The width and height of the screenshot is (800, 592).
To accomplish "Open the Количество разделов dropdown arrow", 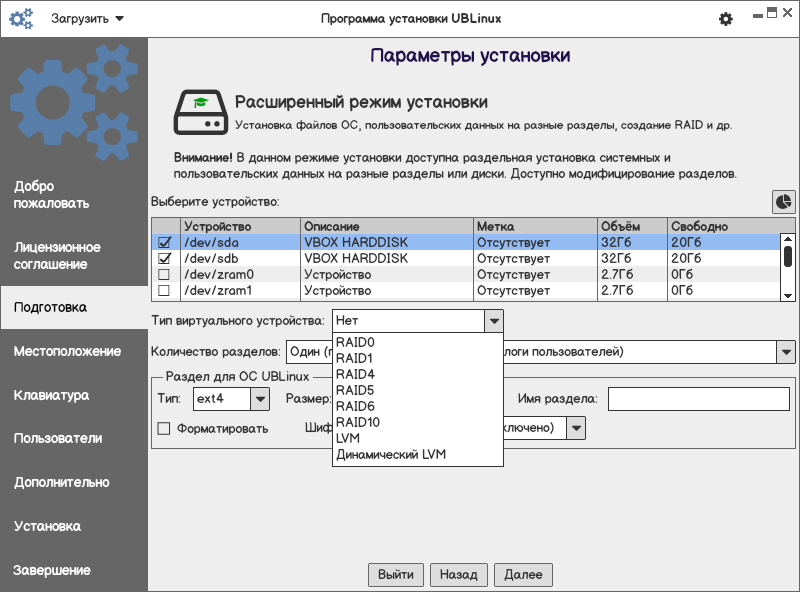I will (x=786, y=352).
